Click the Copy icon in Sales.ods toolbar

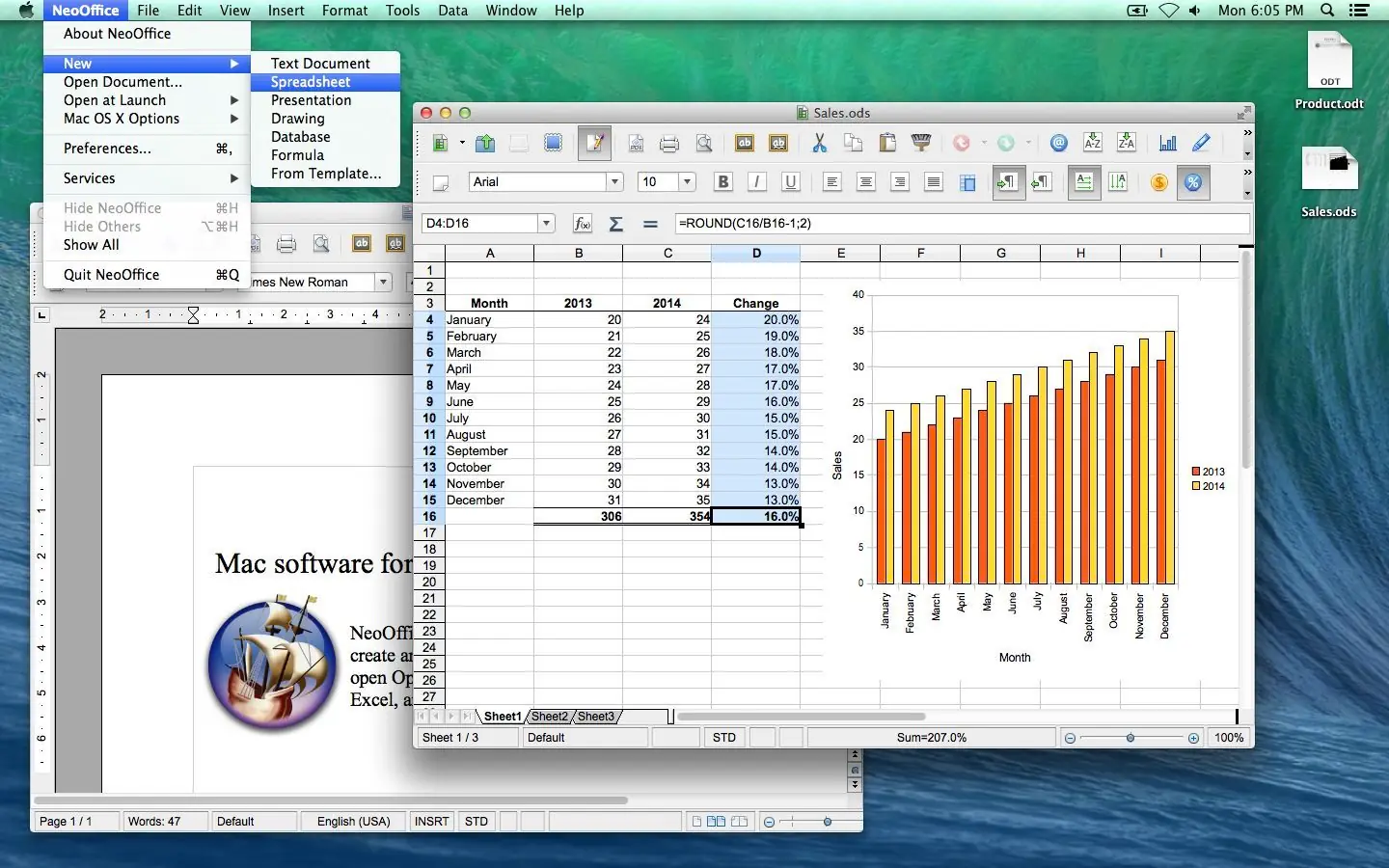853,143
